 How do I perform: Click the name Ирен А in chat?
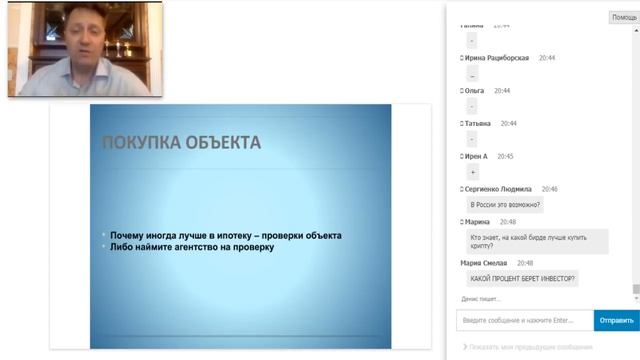pyautogui.click(x=476, y=156)
